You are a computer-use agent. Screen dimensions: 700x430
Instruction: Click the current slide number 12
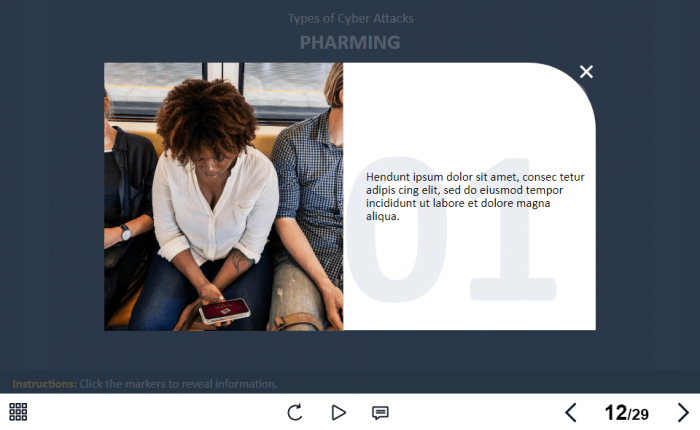click(x=616, y=413)
